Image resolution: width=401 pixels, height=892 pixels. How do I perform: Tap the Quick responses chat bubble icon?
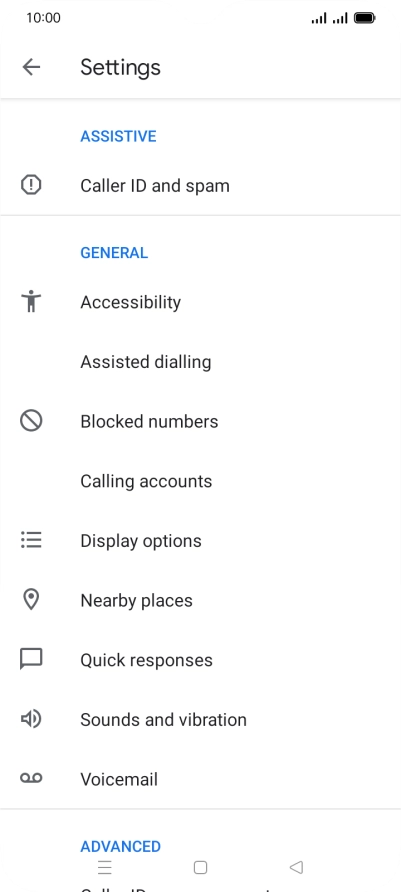(x=31, y=659)
